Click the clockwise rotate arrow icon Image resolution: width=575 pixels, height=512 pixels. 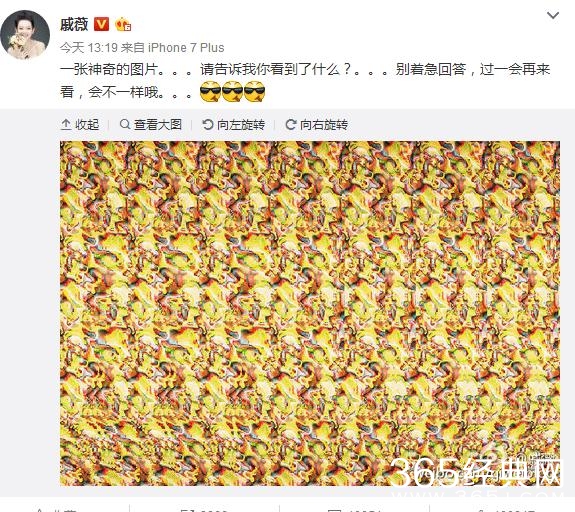[290, 125]
